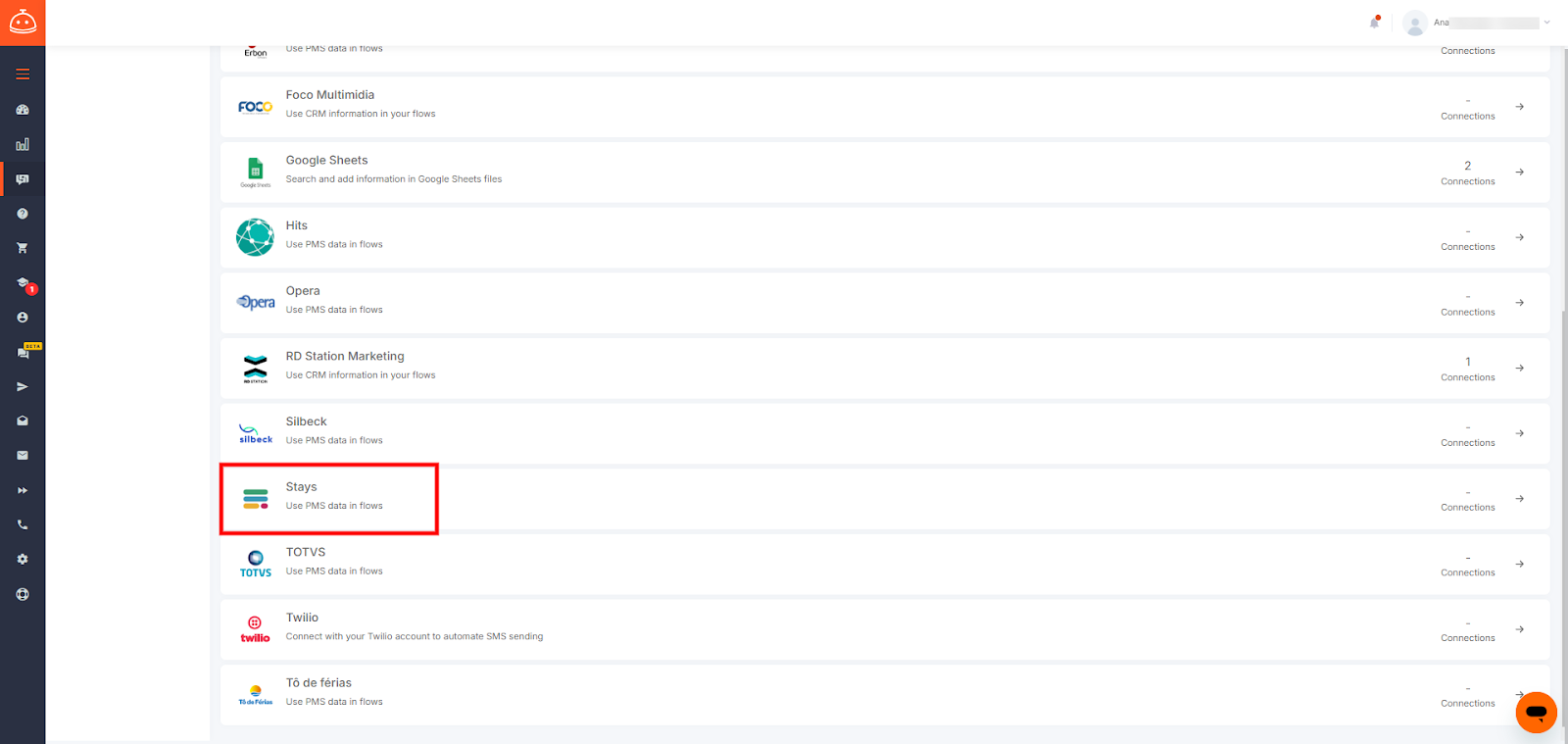Open the shopping cart icon in sidebar
The image size is (1568, 744).
[23, 248]
